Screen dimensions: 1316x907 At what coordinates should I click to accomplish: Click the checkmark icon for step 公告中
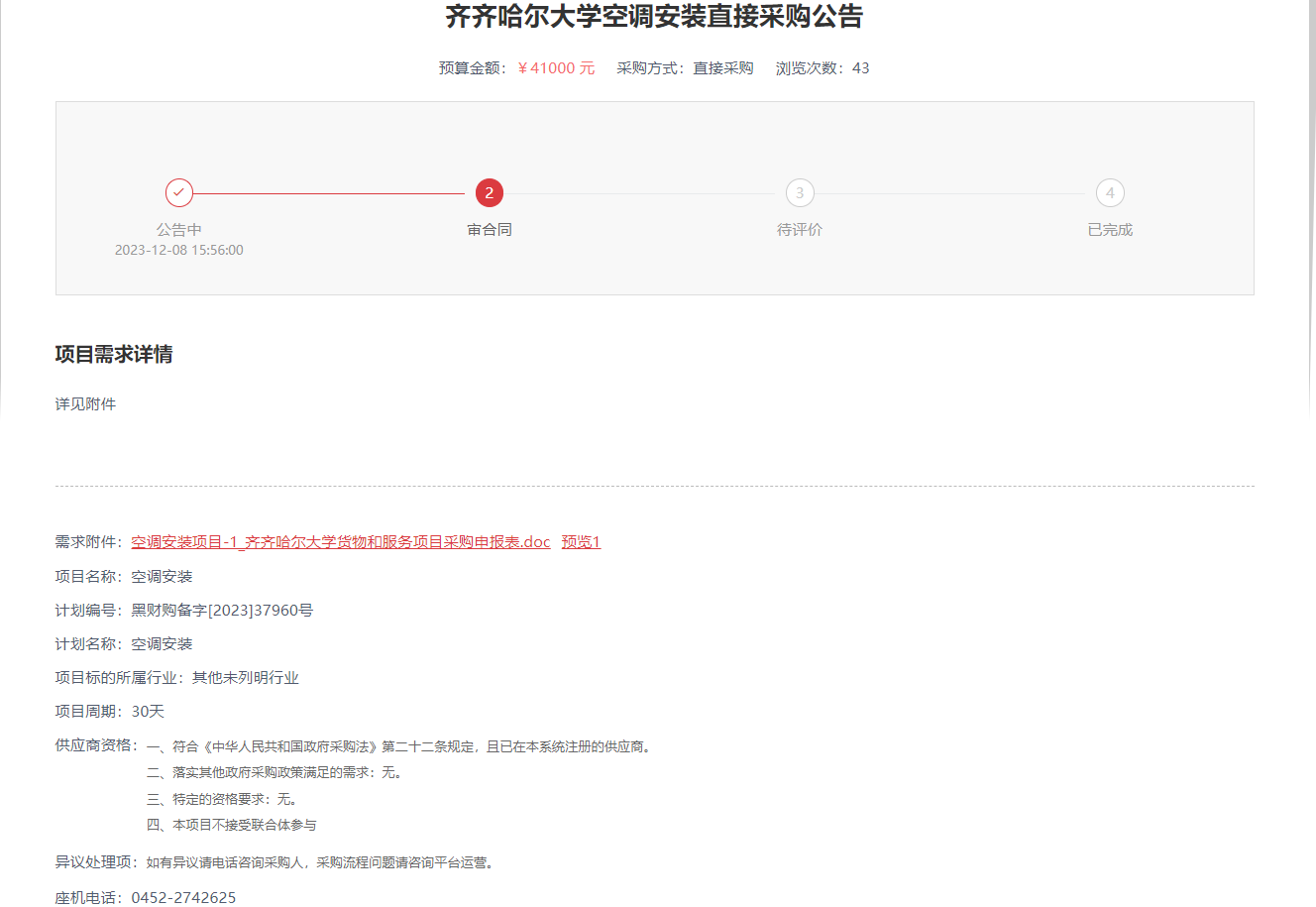179,193
